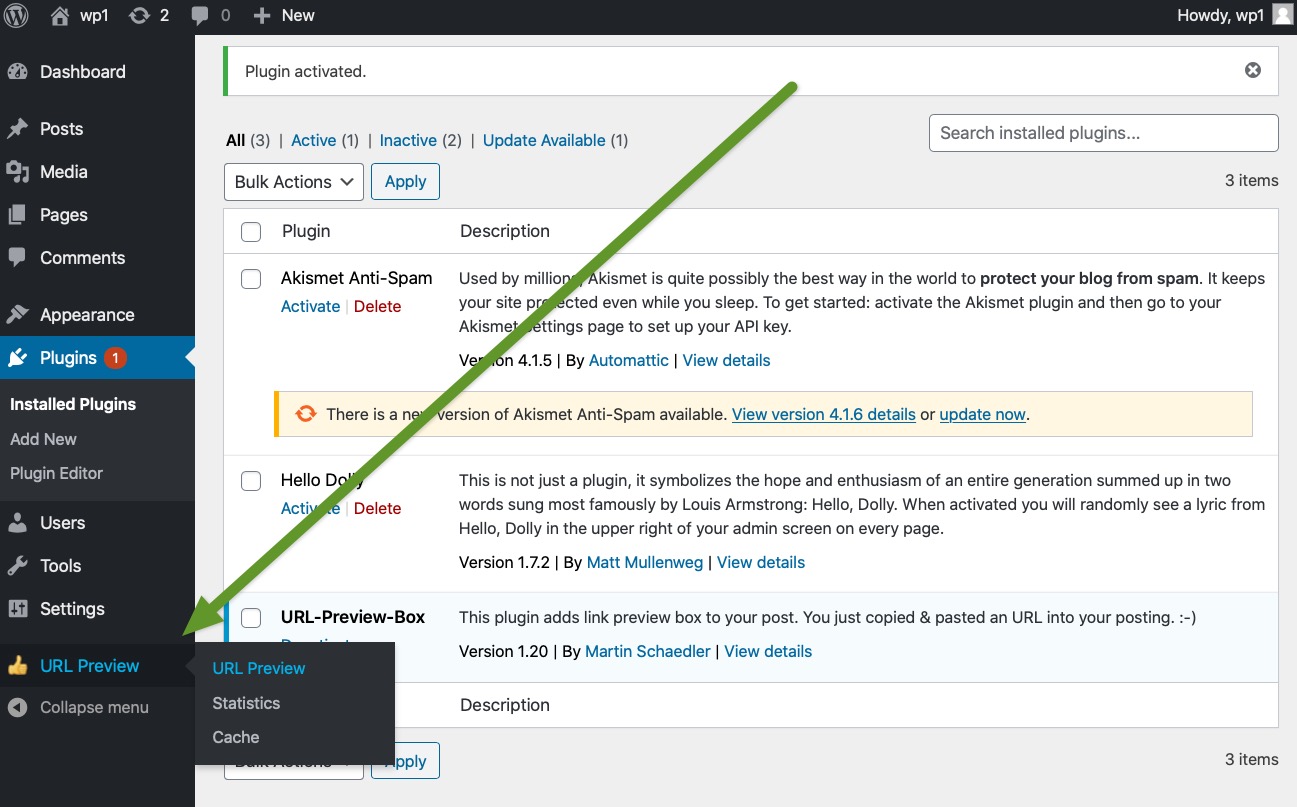Screen dimensions: 1297x807
Task: Click the Settings sliders icon
Action: click(17, 609)
